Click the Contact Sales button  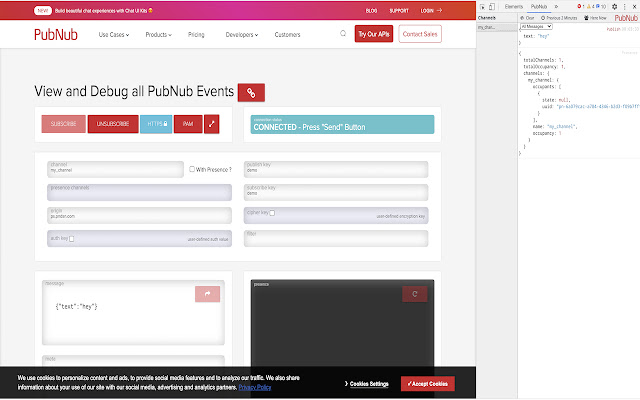[420, 34]
